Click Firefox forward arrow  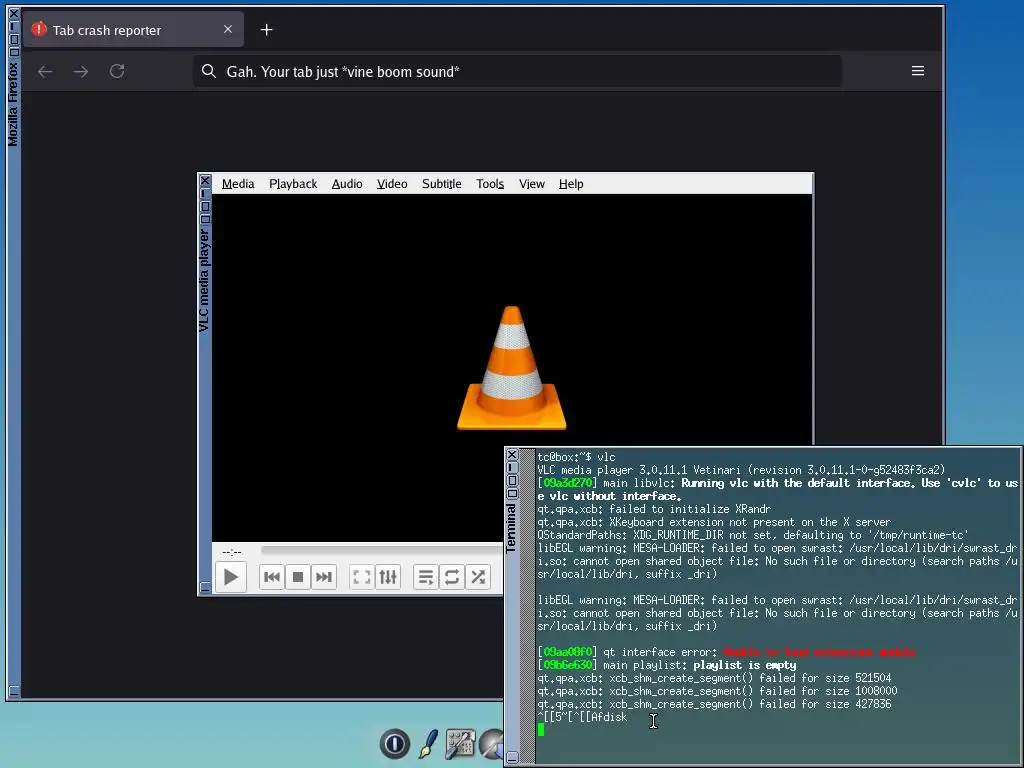pos(81,71)
